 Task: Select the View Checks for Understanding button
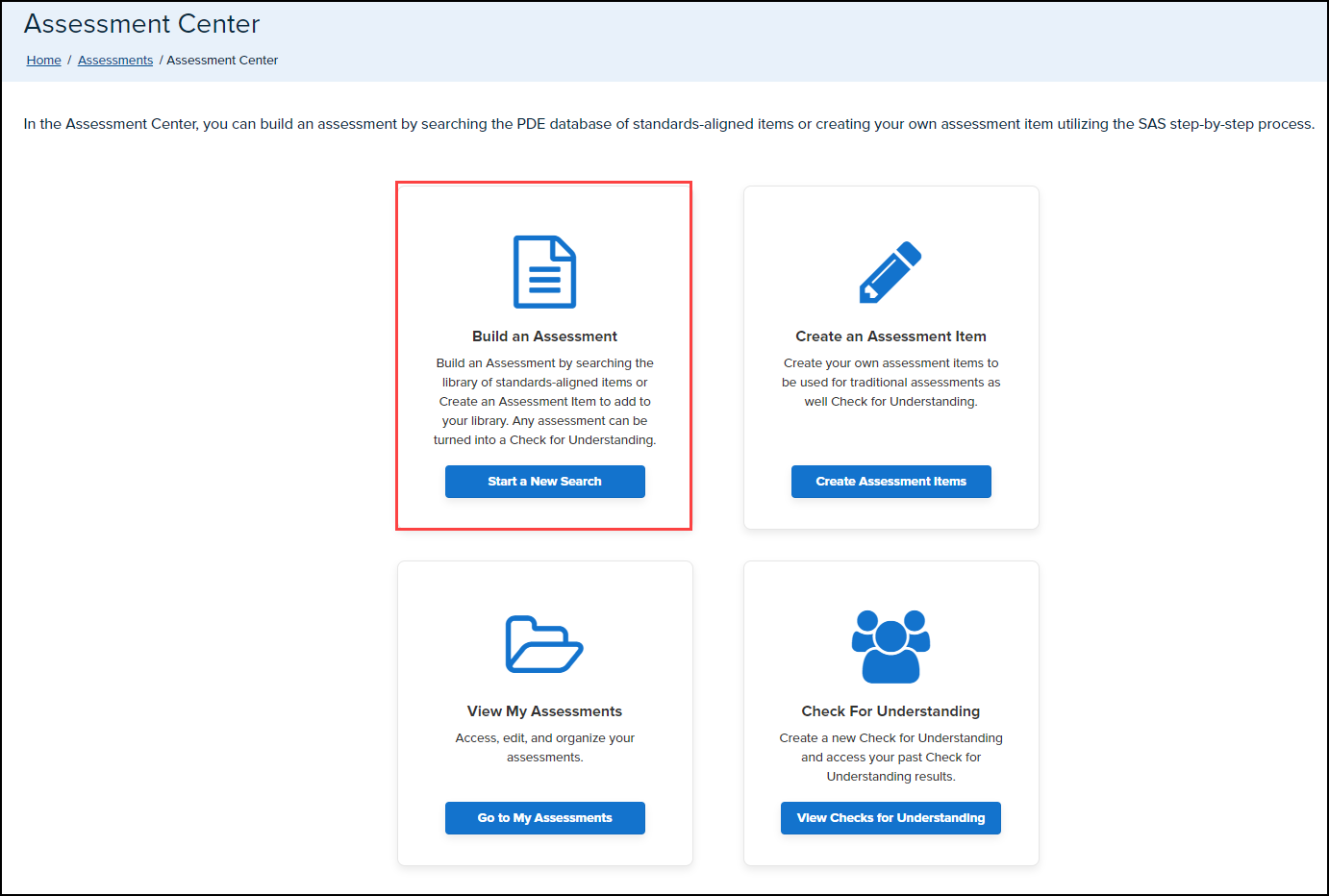[890, 818]
